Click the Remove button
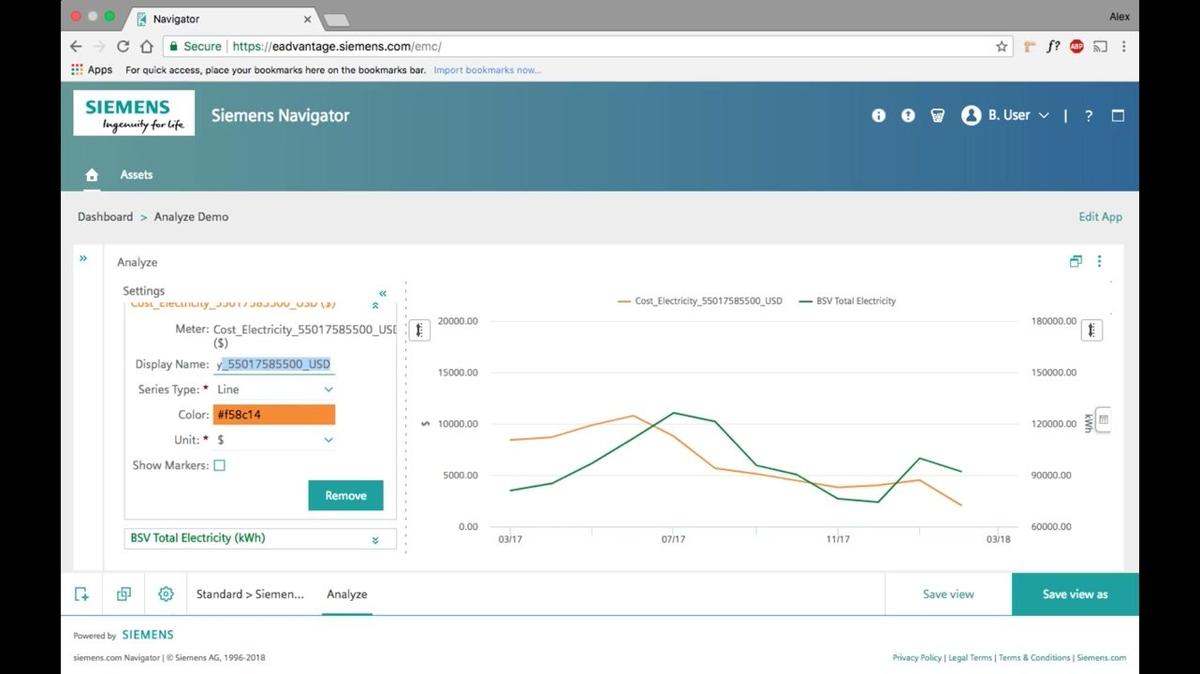 tap(346, 496)
